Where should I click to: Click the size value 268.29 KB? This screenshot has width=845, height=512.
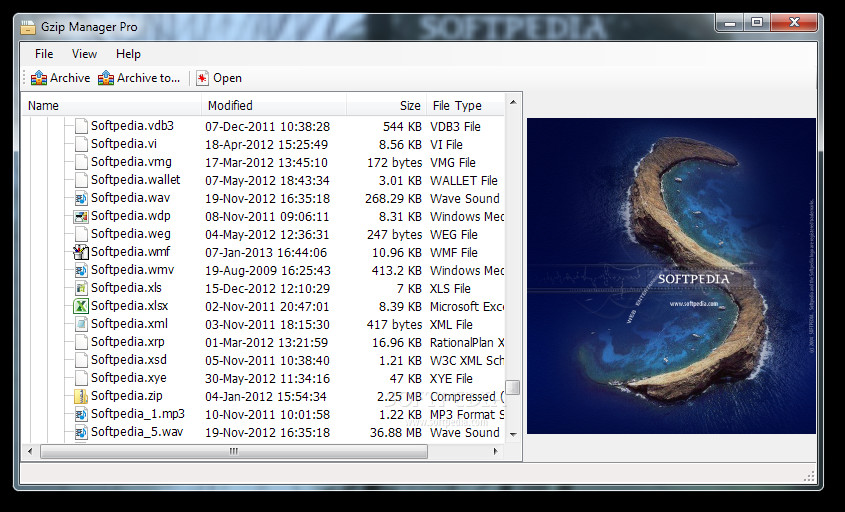pyautogui.click(x=393, y=199)
